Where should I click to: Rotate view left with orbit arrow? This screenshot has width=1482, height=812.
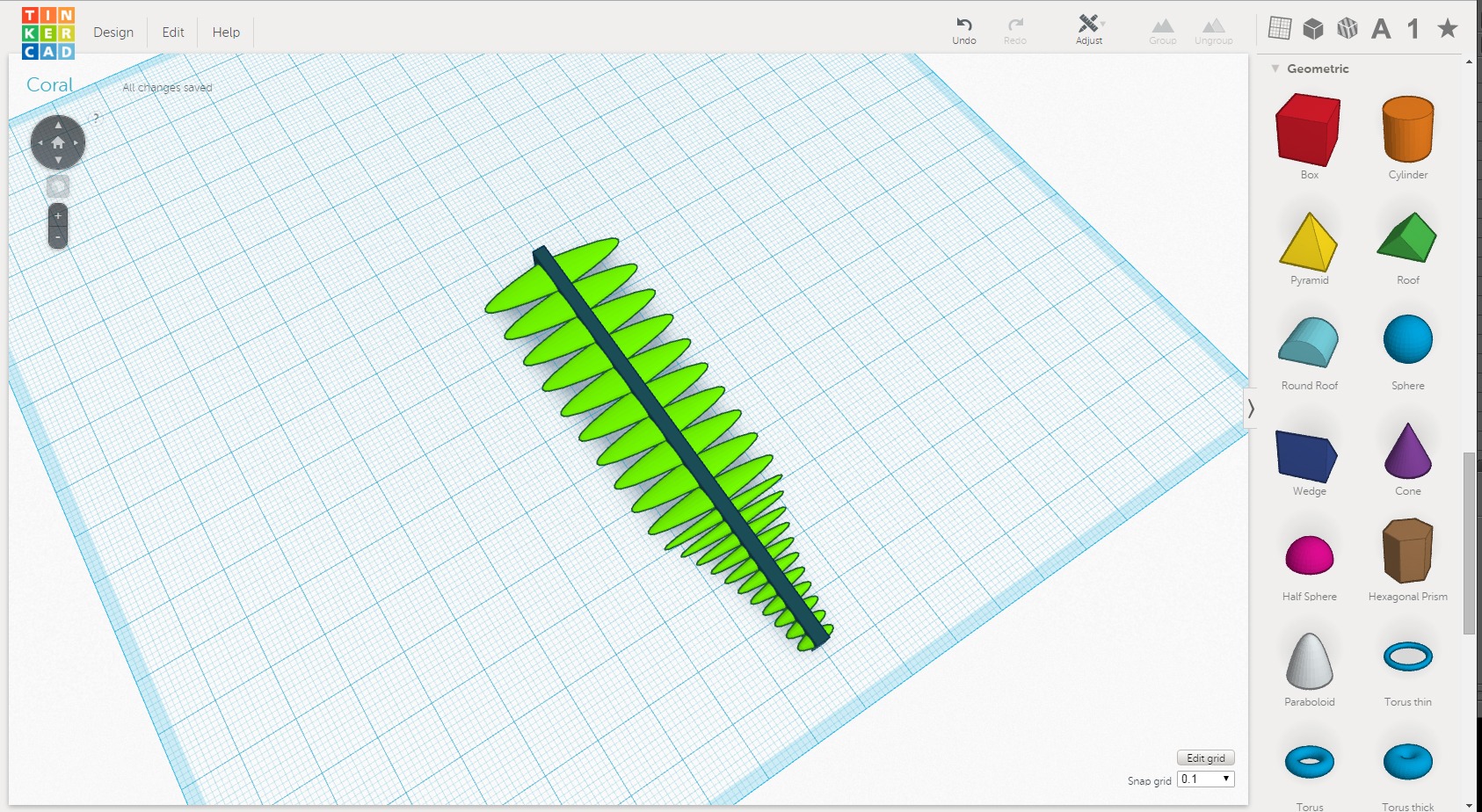pyautogui.click(x=40, y=142)
